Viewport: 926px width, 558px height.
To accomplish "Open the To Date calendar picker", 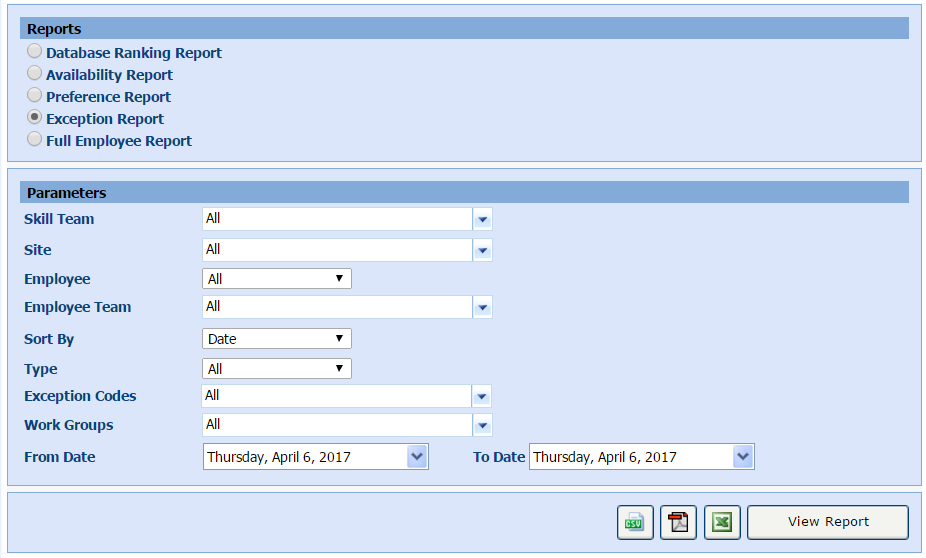I will click(x=742, y=457).
